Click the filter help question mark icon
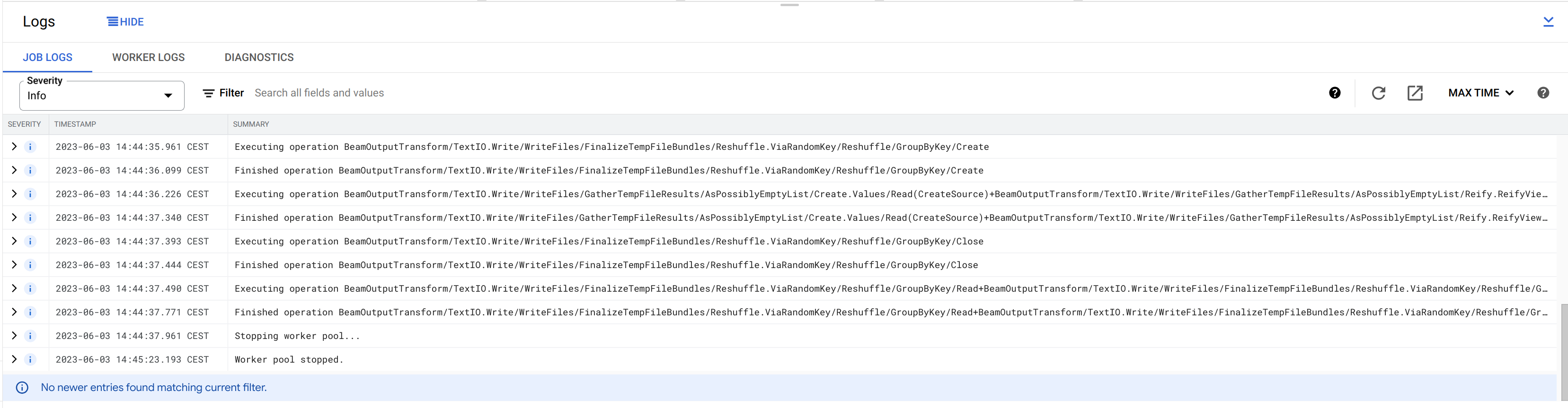 tap(1334, 93)
